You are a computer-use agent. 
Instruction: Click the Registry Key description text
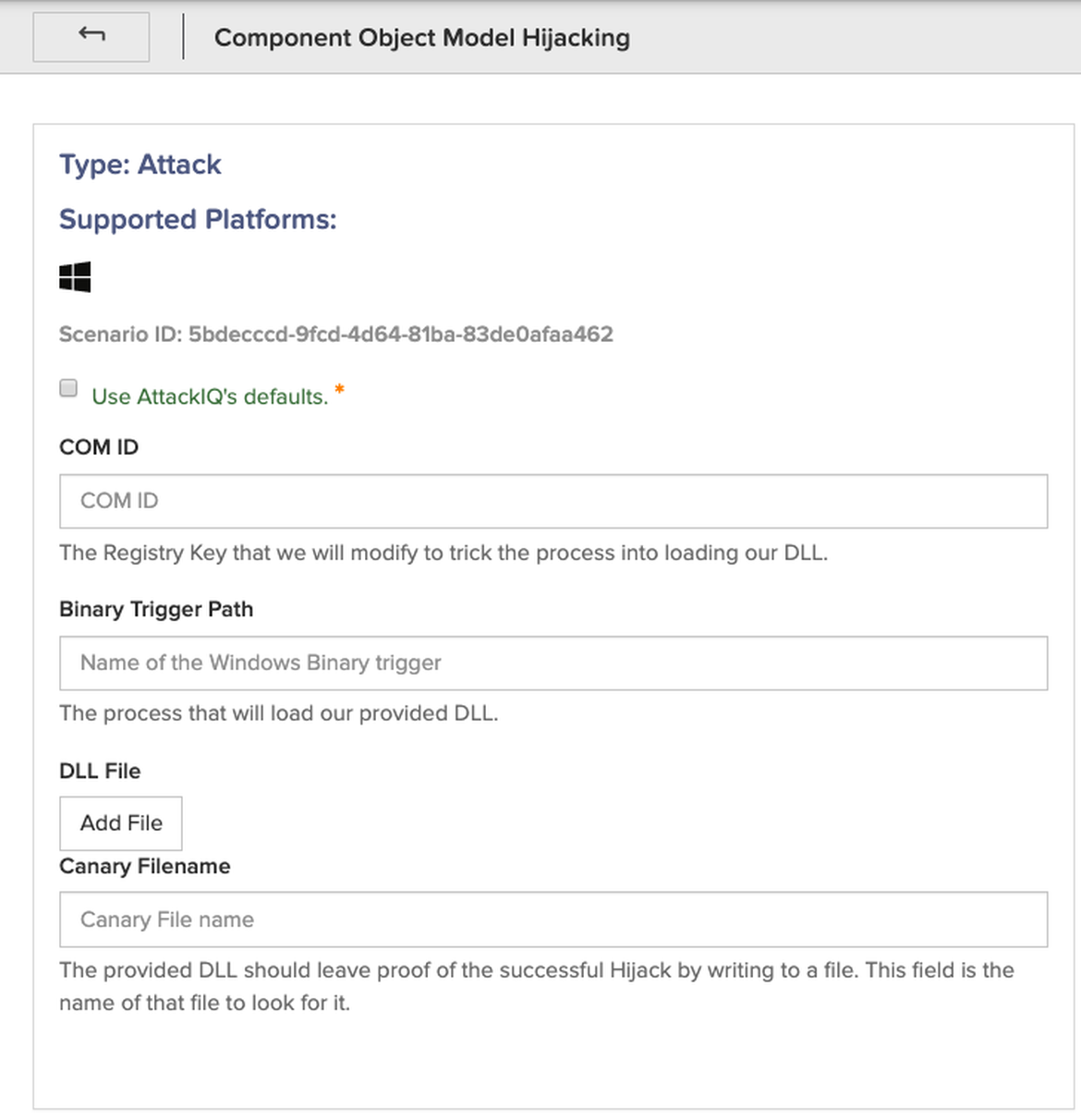point(443,553)
